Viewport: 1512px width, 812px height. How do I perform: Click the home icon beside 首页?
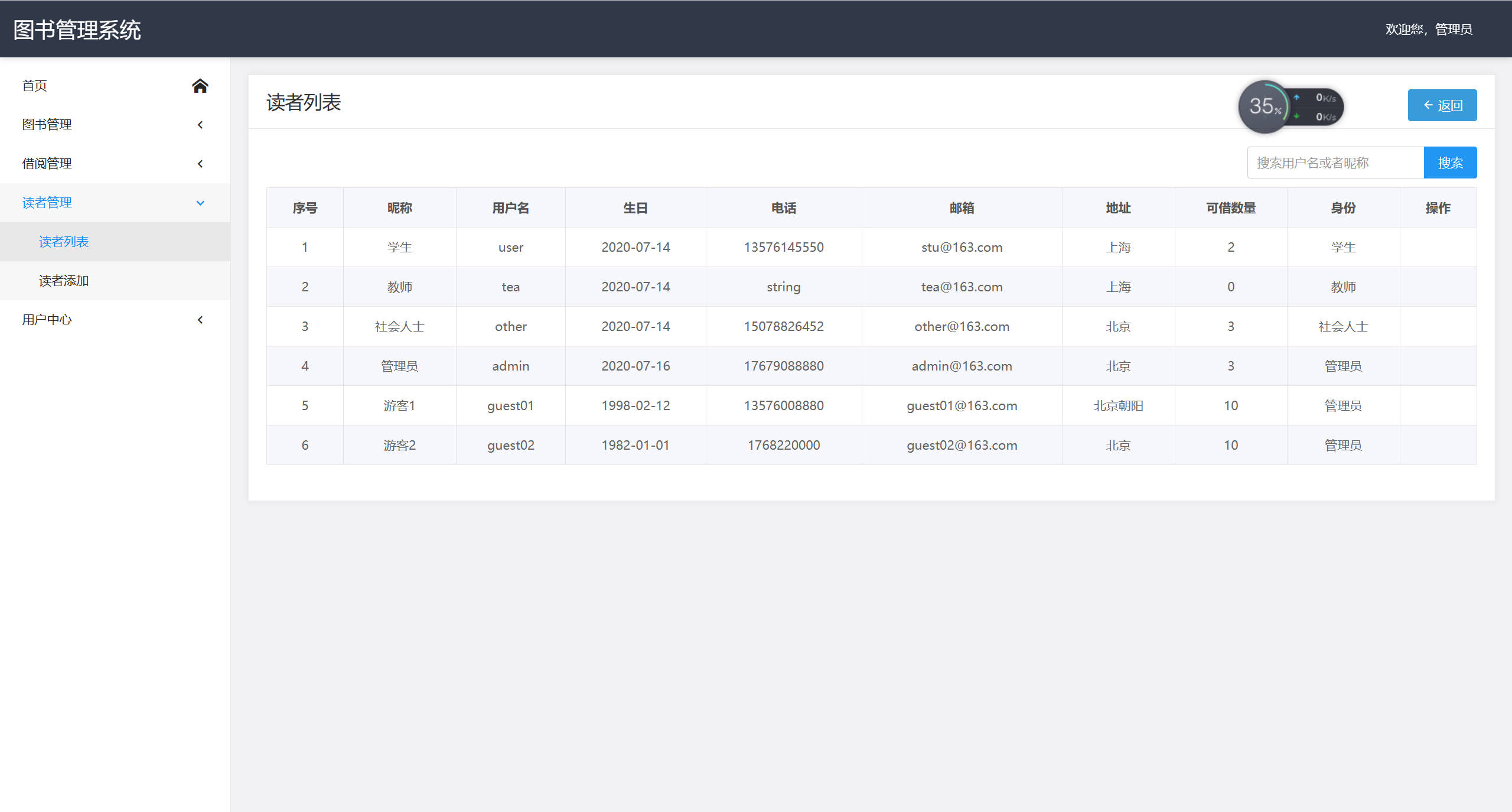(200, 86)
